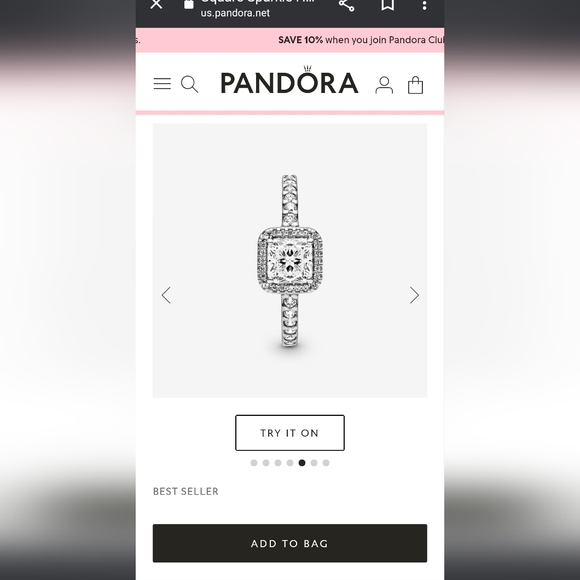Image resolution: width=580 pixels, height=580 pixels.
Task: Open the hamburger navigation menu
Action: (162, 84)
